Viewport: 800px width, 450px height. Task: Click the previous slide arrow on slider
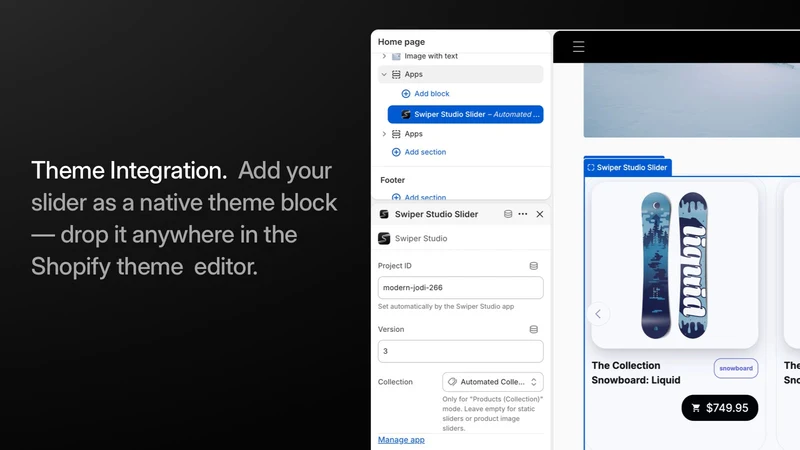point(598,314)
